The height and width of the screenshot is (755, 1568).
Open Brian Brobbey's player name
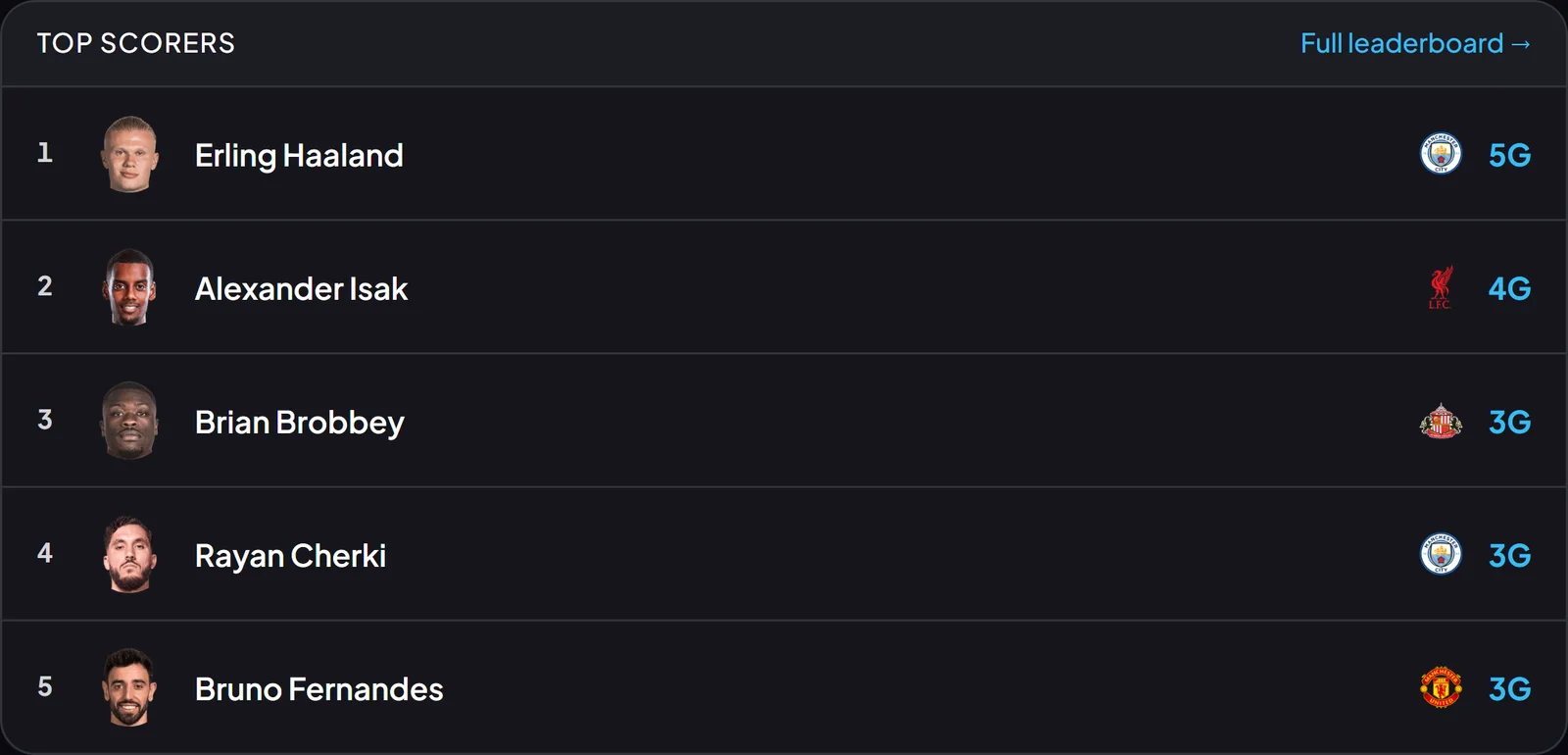click(299, 423)
